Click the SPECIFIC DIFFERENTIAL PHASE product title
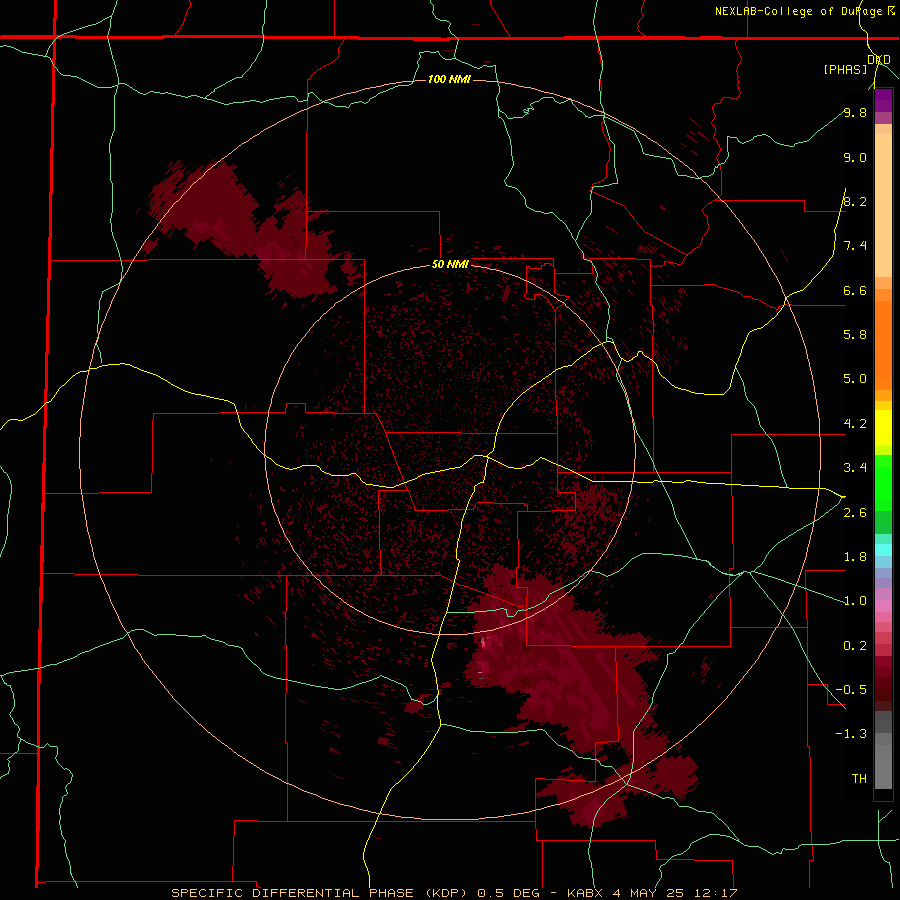 point(292,893)
